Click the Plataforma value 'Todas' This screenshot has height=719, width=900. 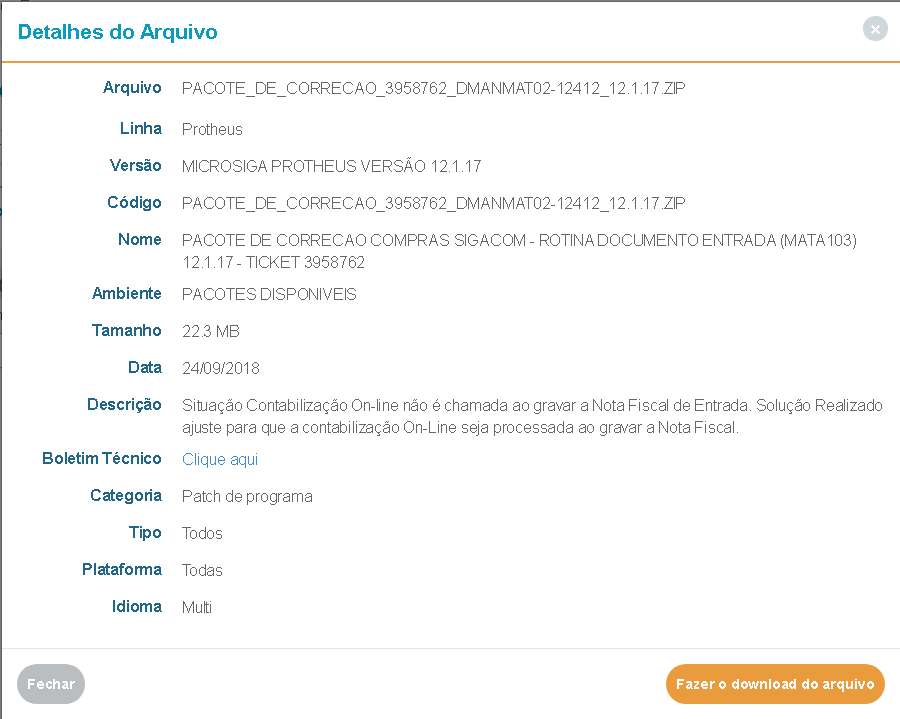point(202,570)
